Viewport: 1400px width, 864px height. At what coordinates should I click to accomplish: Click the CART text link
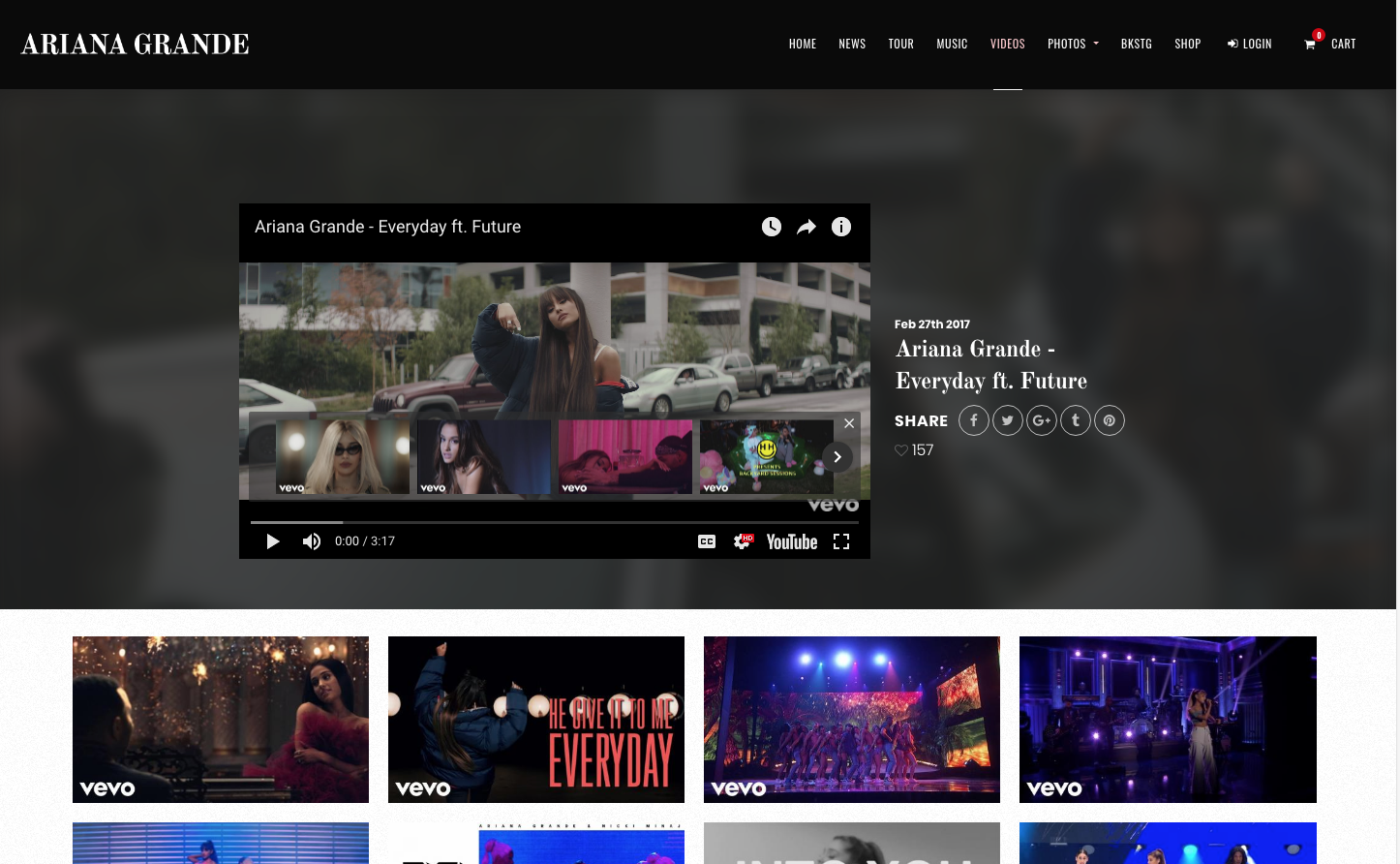[1344, 44]
